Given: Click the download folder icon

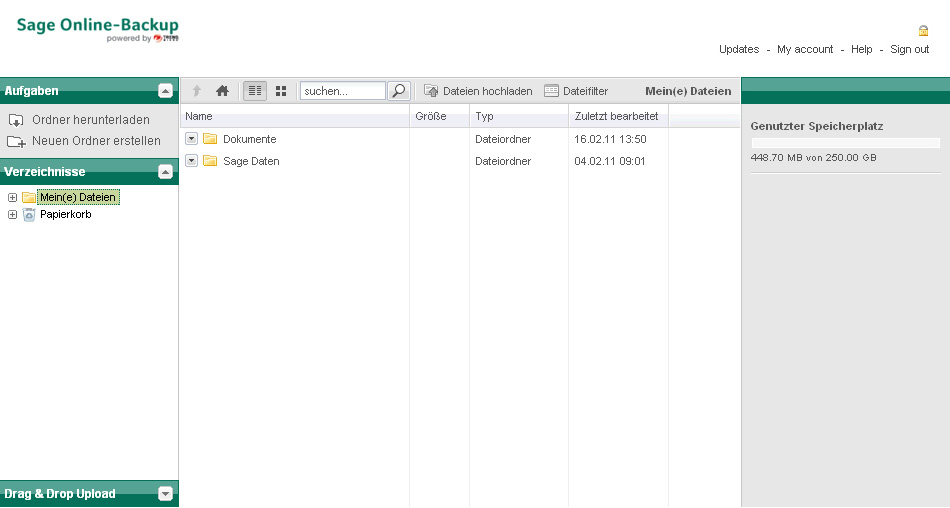Looking at the screenshot, I should 16,120.
